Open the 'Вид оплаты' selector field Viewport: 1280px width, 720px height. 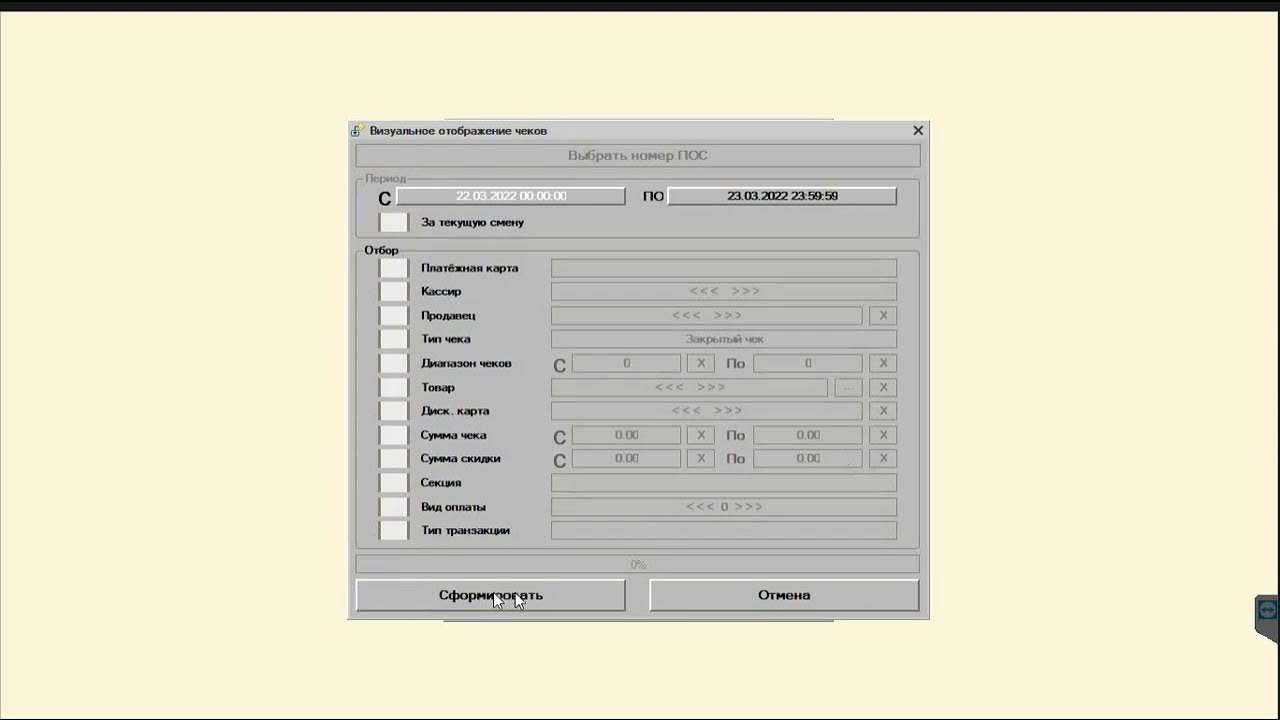click(724, 506)
